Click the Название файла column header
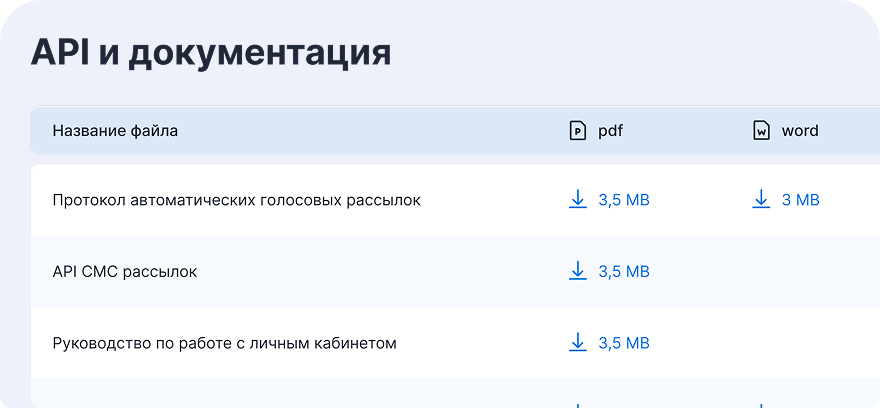Viewport: 880px width, 408px height. 115,130
